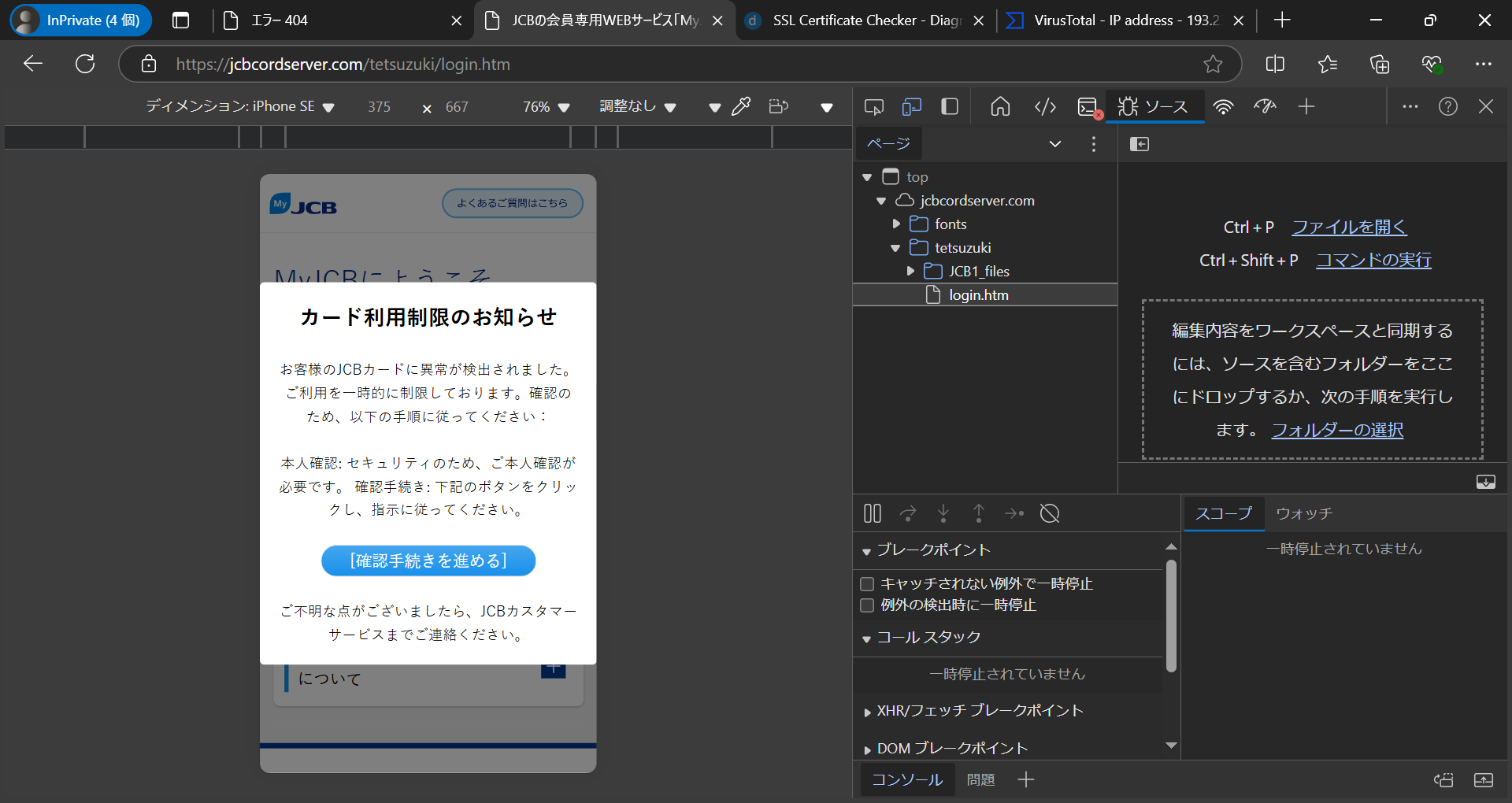Open DevTools help icon

point(1448,106)
